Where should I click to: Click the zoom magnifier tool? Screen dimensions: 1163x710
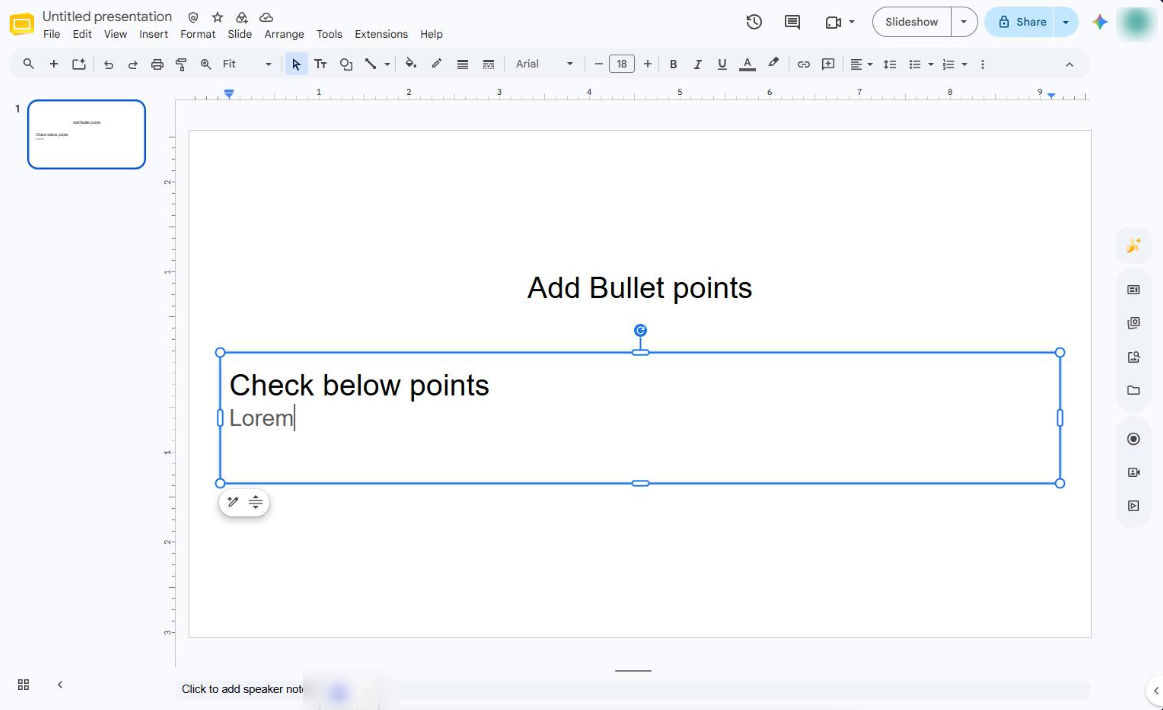[x=206, y=65]
